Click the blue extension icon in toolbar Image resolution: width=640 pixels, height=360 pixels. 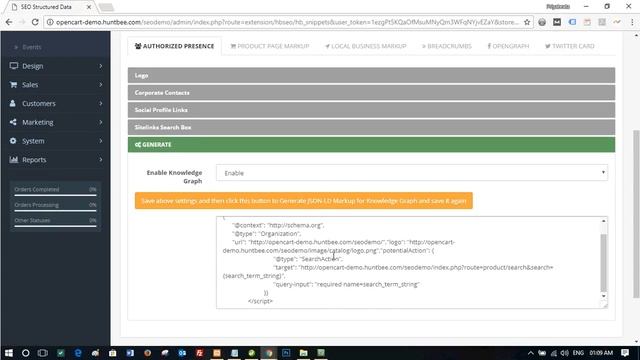pos(572,22)
